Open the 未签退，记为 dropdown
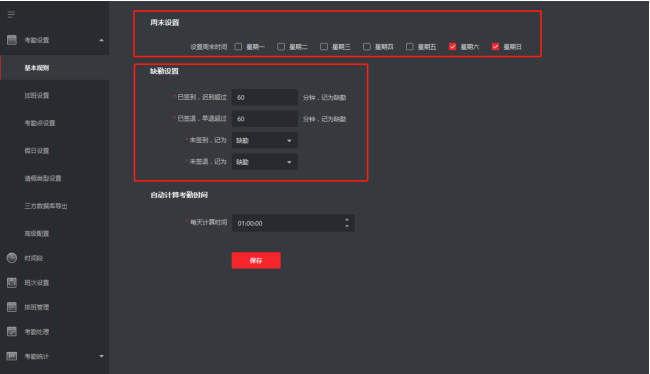 (264, 162)
